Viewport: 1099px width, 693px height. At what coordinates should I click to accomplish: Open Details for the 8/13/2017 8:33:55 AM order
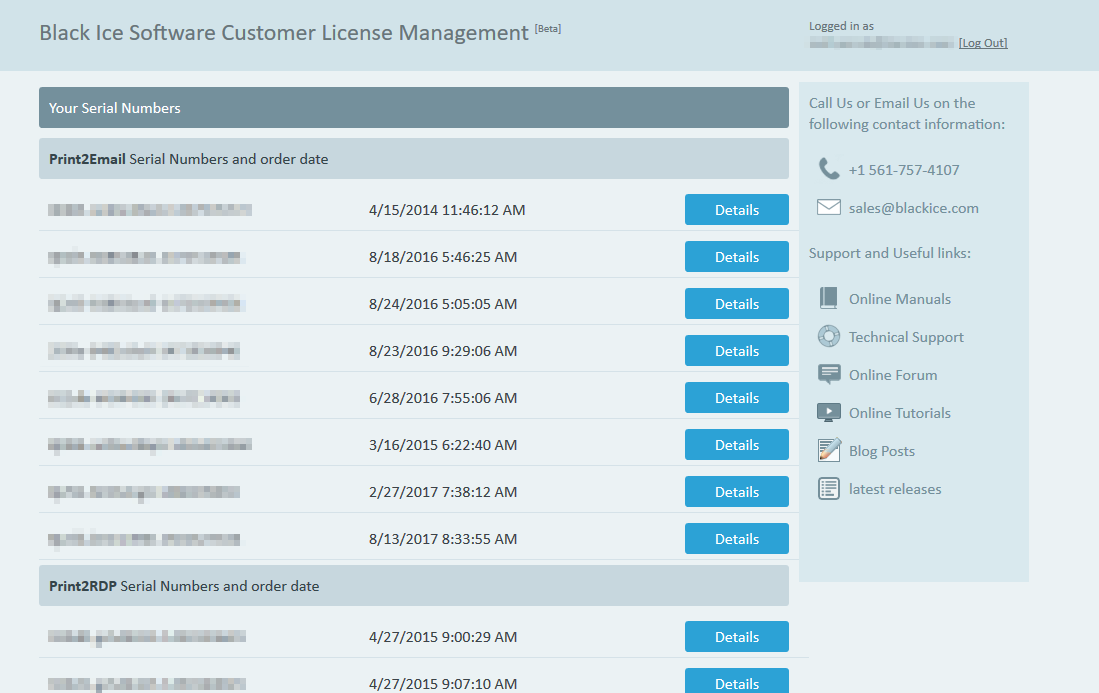[x=737, y=538]
